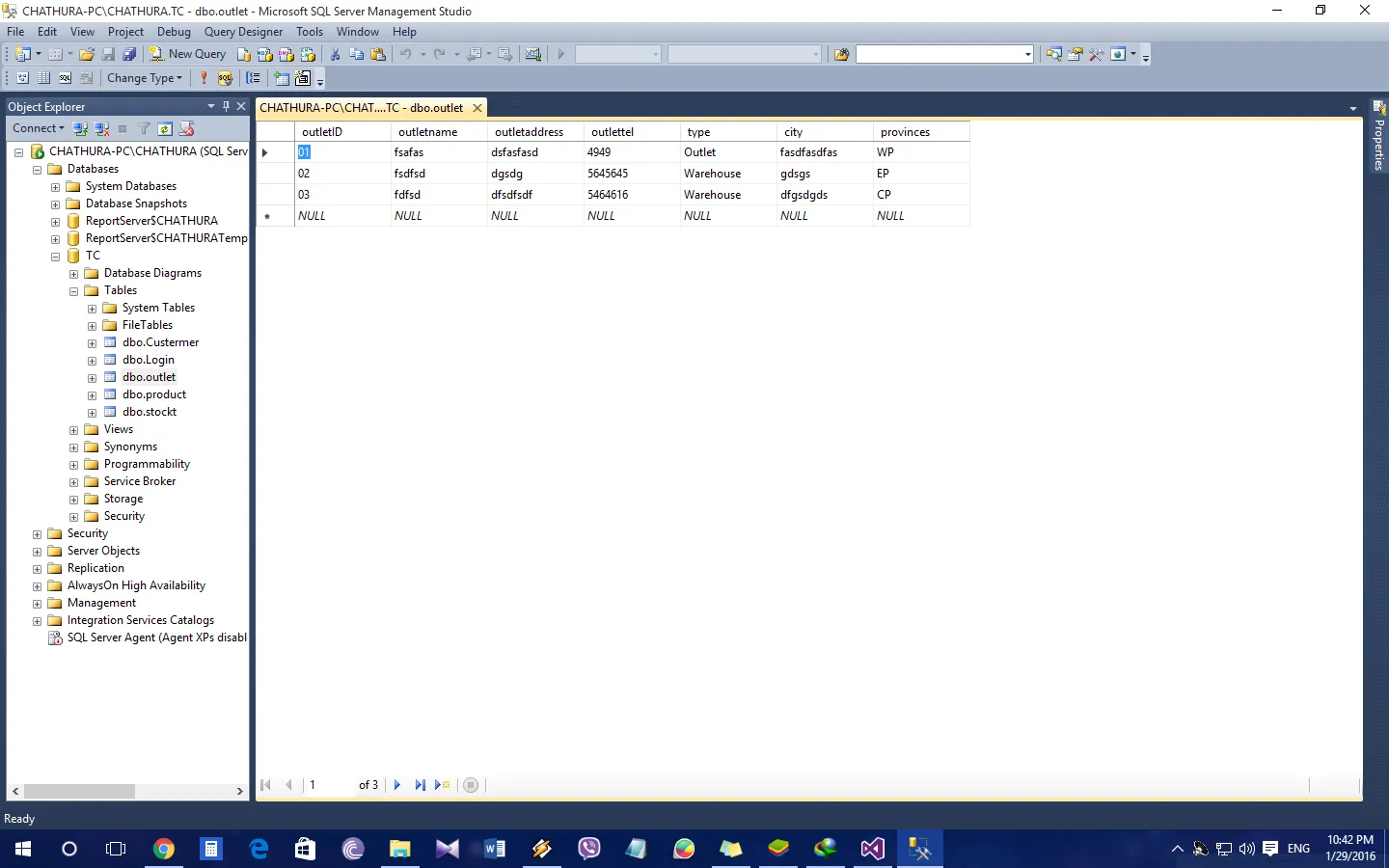Open the File menu

(x=15, y=32)
